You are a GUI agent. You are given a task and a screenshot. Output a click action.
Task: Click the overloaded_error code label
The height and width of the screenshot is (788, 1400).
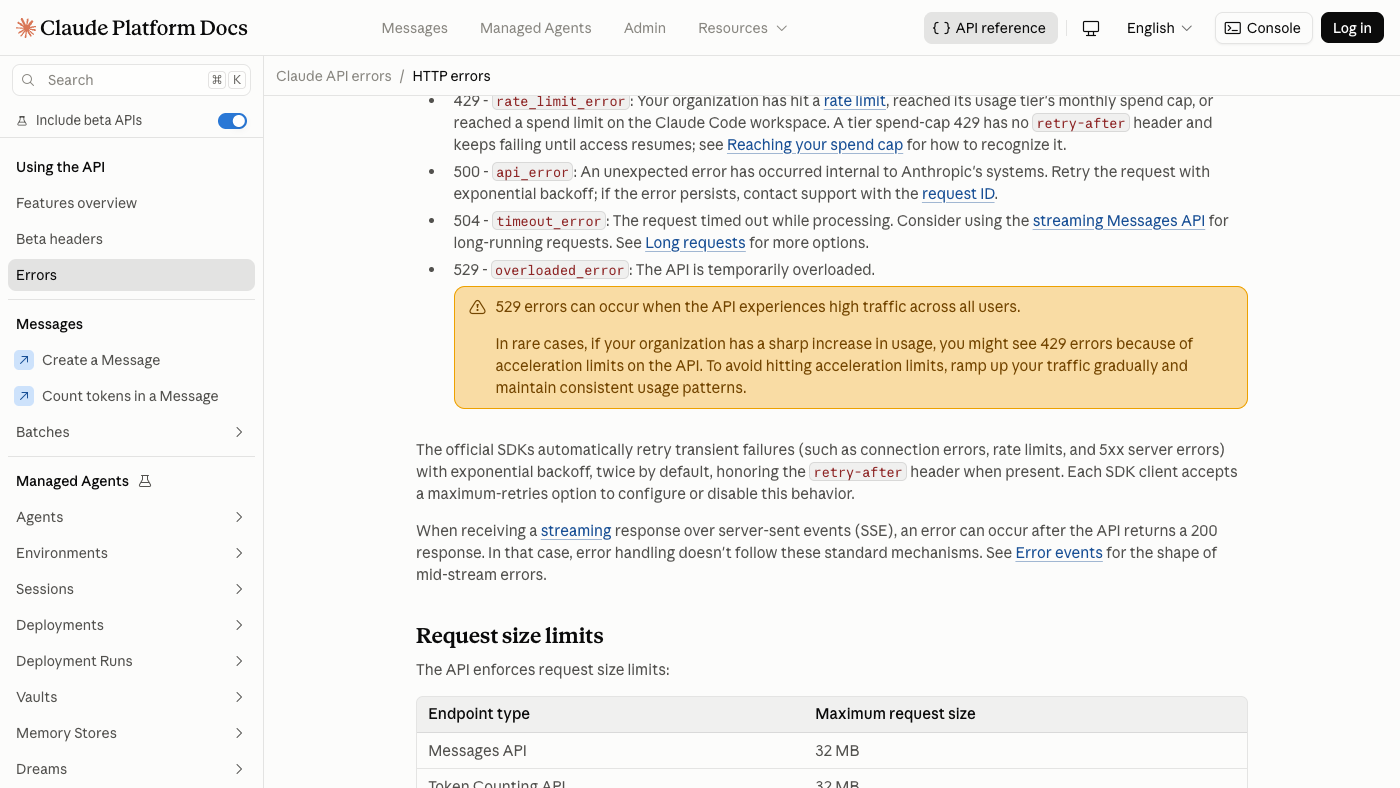pos(560,270)
